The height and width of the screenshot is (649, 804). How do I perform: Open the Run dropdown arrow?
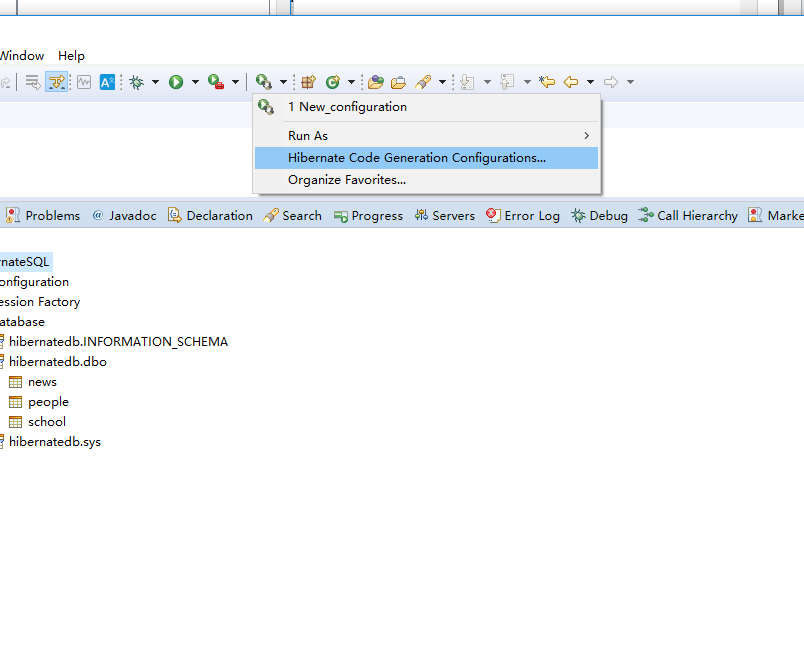(195, 82)
